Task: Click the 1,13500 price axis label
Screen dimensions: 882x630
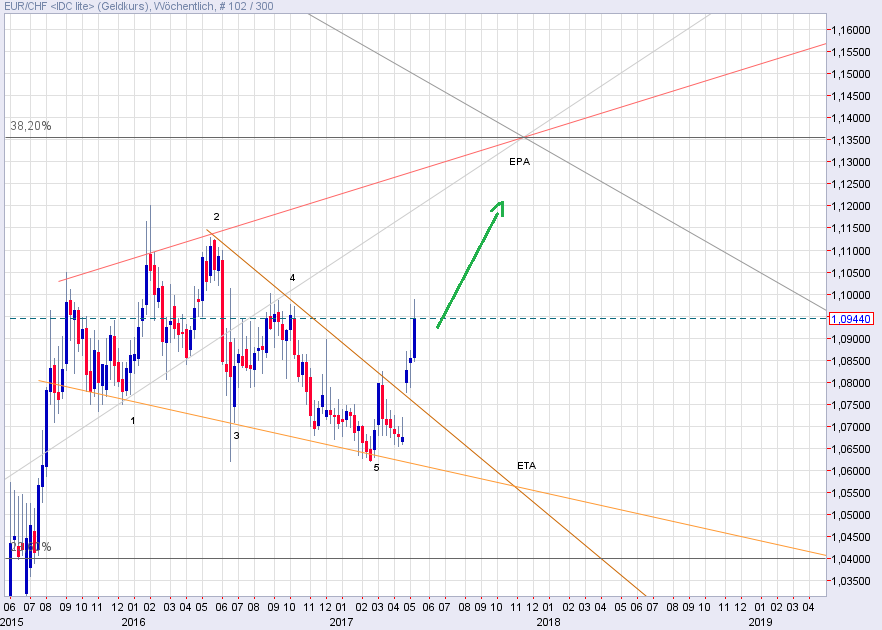Action: coord(850,140)
